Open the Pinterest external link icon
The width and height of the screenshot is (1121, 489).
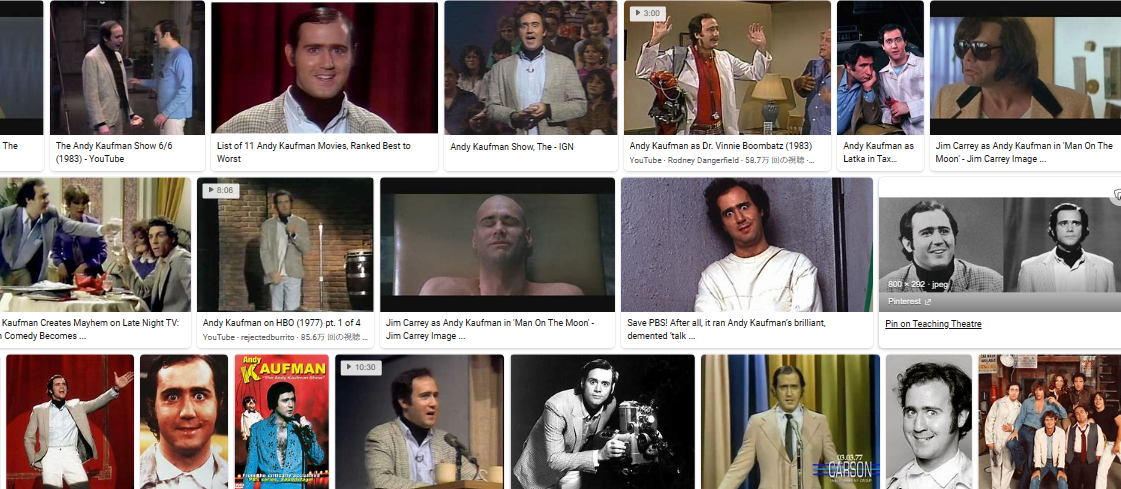[x=926, y=302]
